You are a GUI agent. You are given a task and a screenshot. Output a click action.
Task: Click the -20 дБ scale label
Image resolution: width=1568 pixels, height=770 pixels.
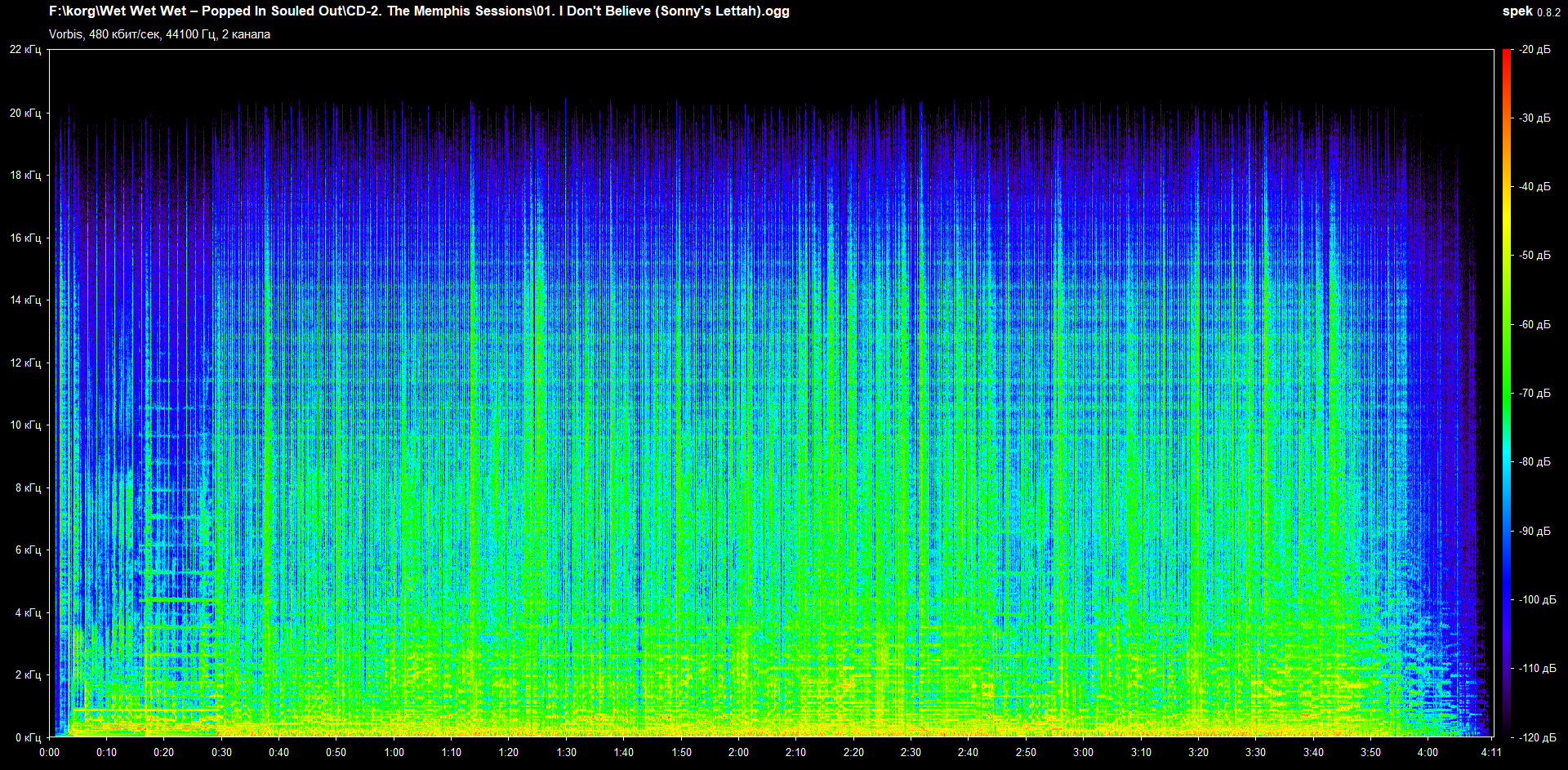point(1535,50)
